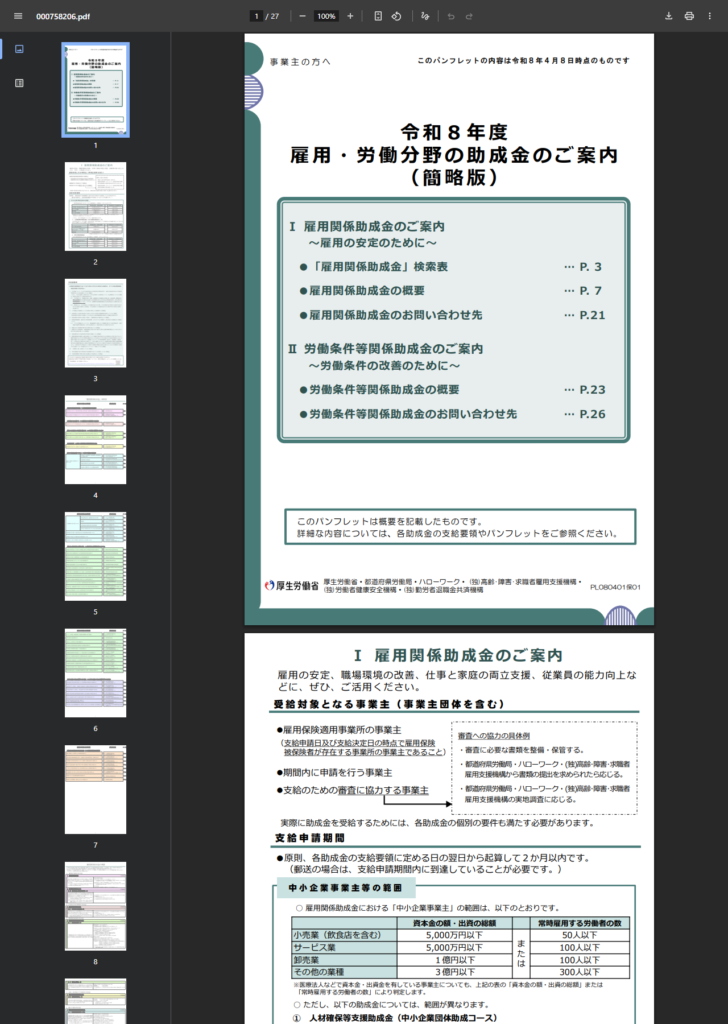Click the redo arrow icon

(x=469, y=16)
